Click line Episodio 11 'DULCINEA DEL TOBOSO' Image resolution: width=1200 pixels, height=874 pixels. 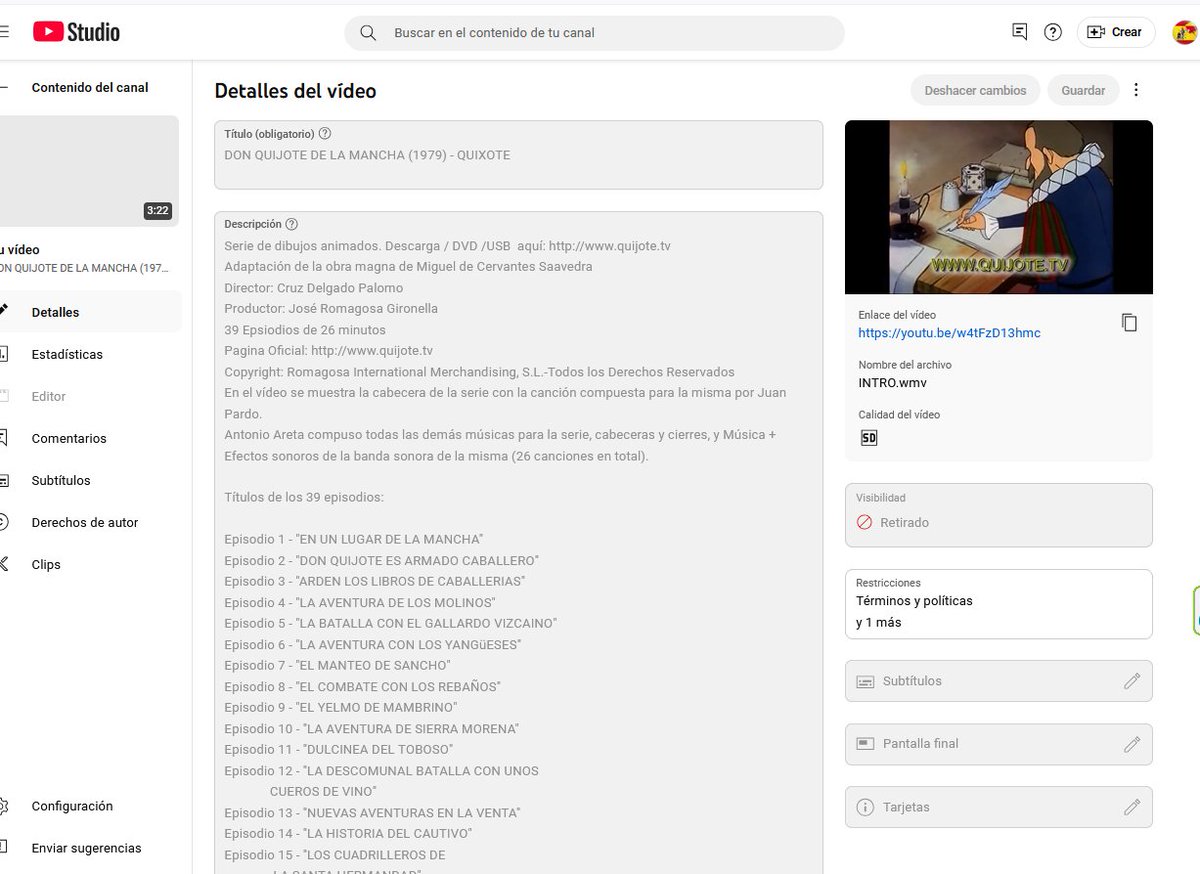pos(339,750)
